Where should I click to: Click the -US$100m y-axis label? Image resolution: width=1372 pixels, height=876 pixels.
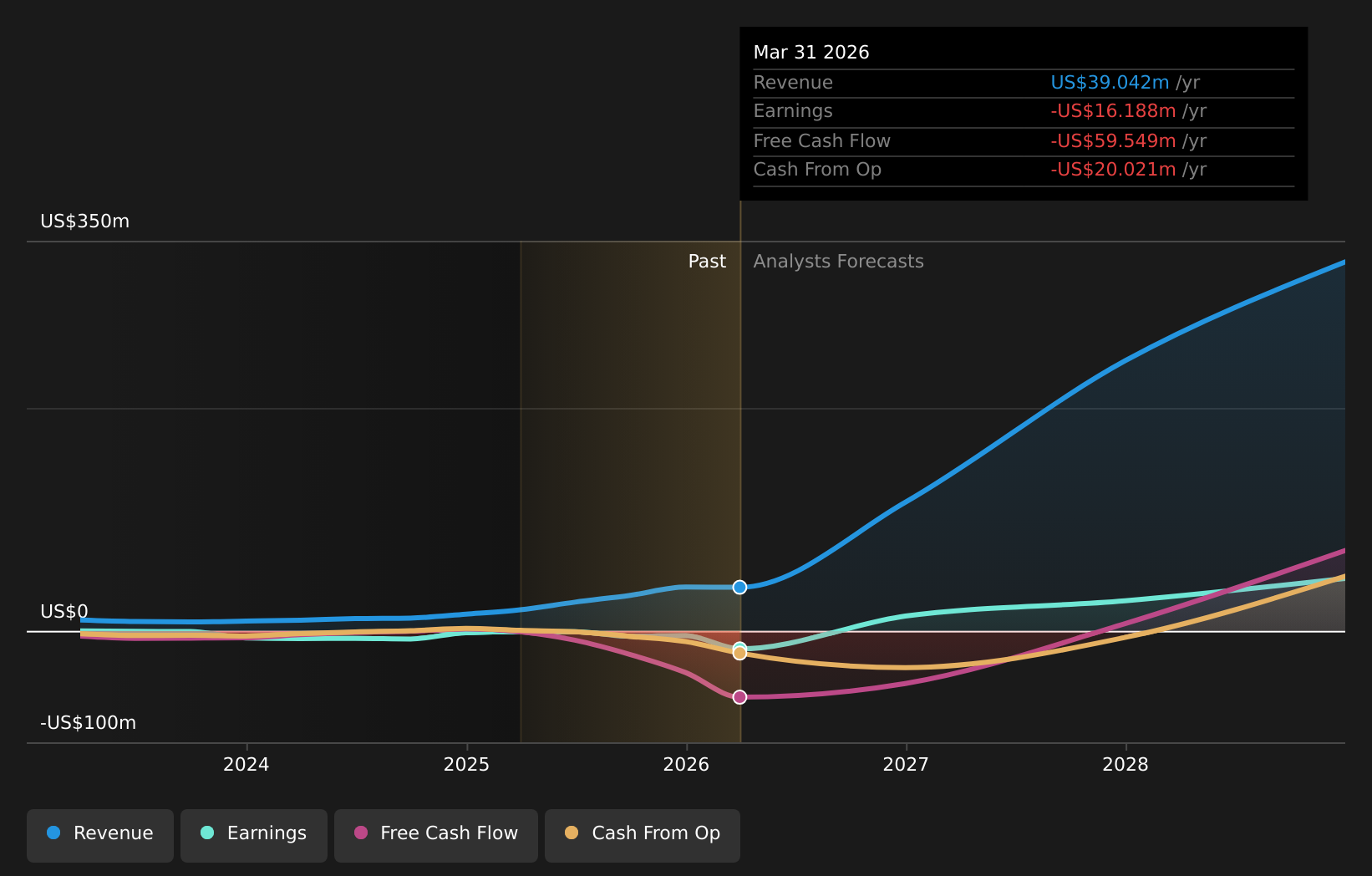tap(88, 722)
